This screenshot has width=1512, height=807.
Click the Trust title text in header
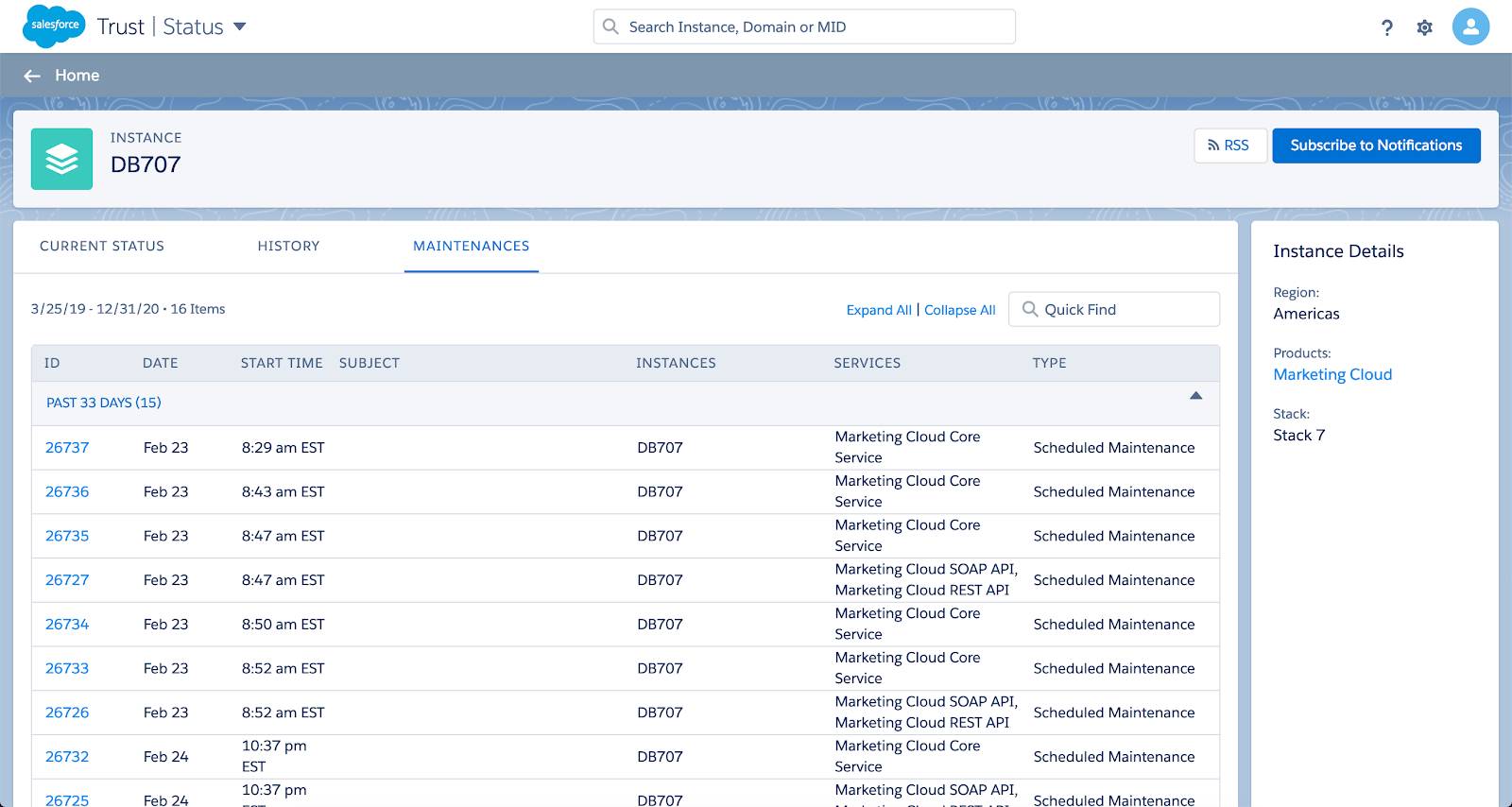coord(120,26)
